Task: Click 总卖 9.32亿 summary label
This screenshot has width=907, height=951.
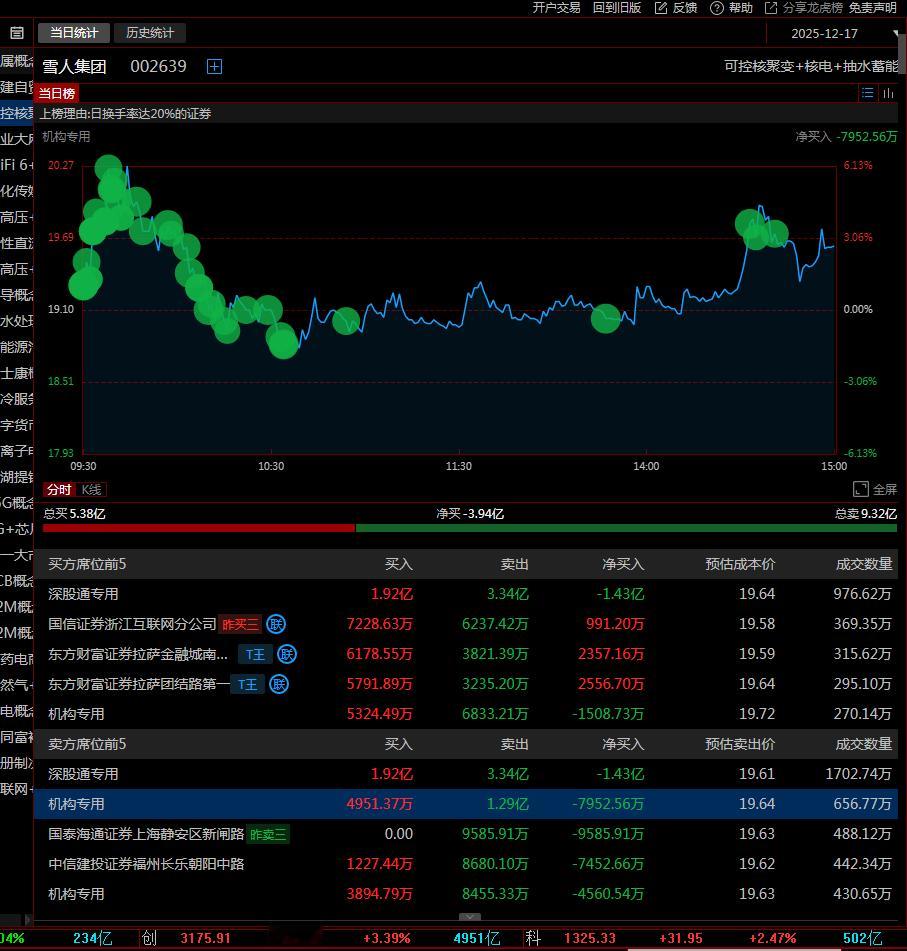Action: (866, 514)
